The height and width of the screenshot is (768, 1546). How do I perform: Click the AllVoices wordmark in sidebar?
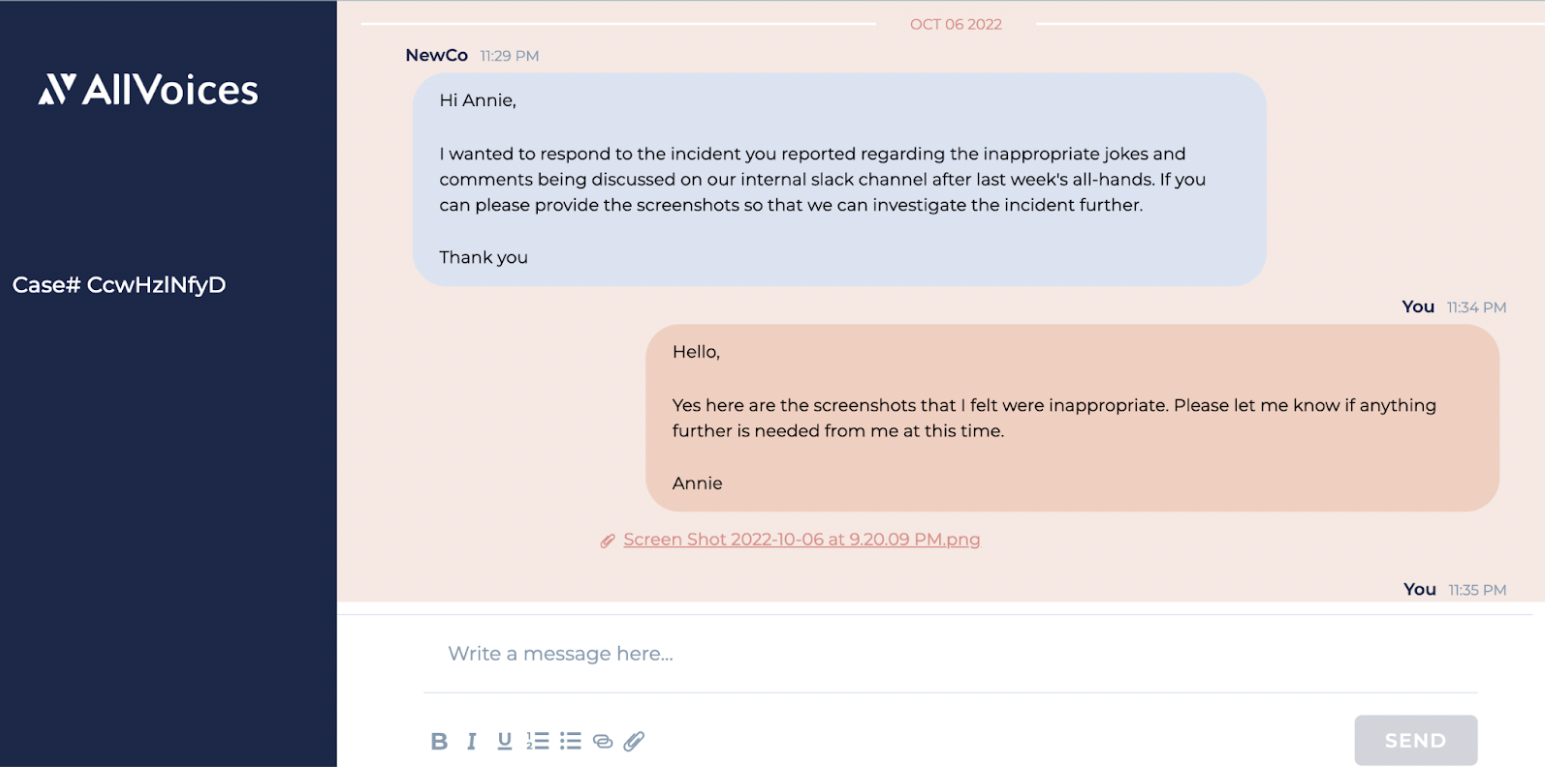click(170, 90)
